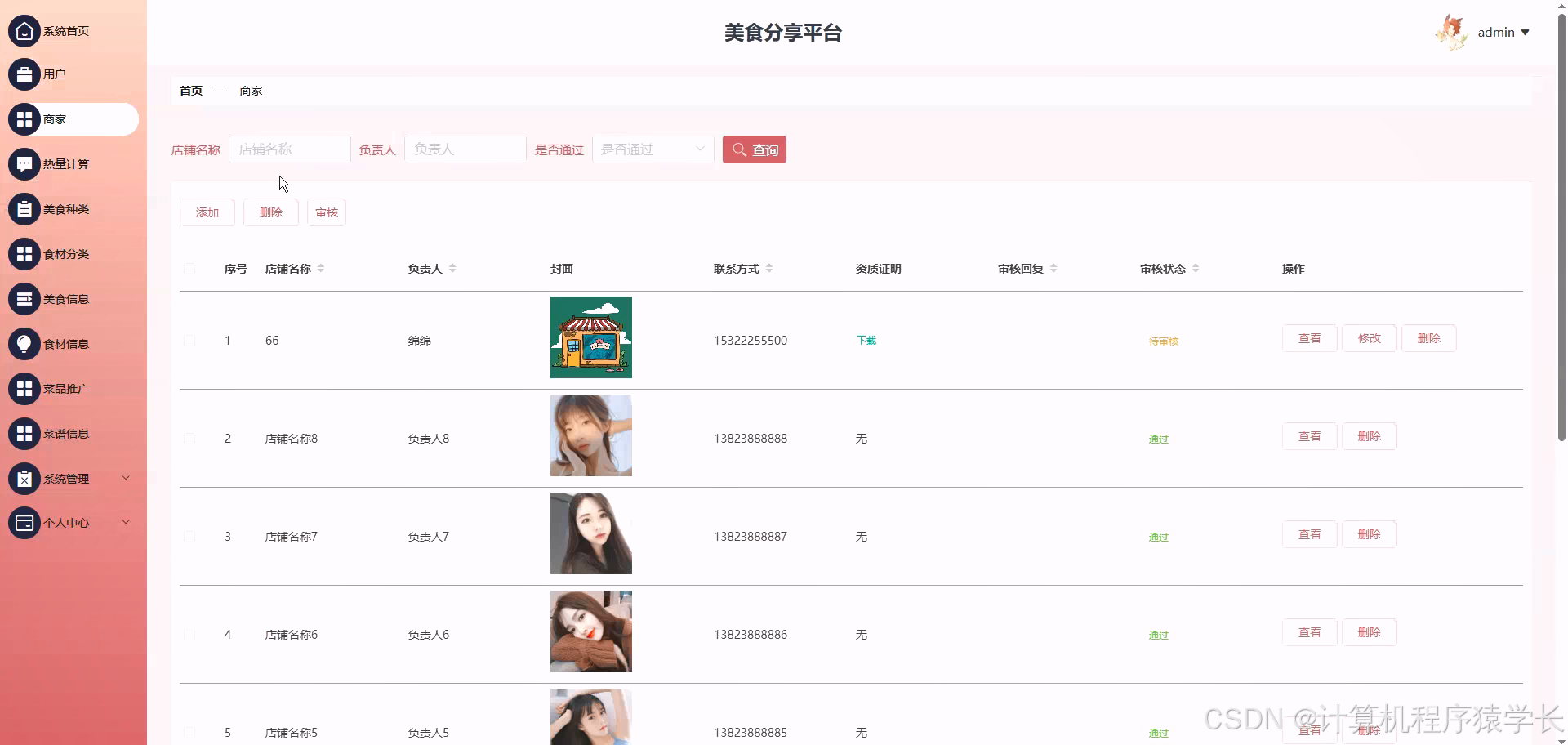Sort 审核回复 column with arrows

tap(1053, 269)
